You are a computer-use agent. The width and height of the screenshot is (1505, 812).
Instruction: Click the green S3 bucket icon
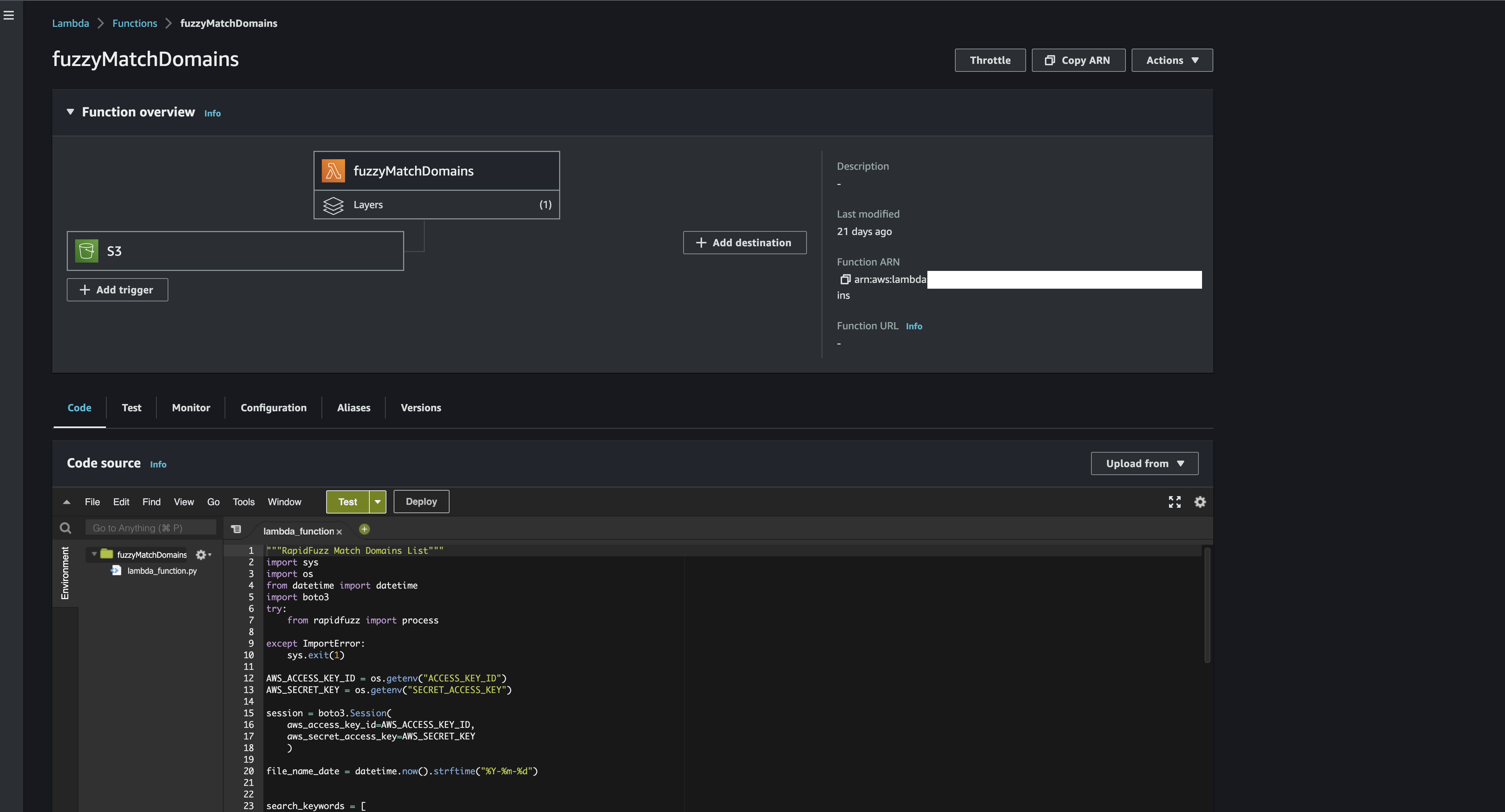pos(86,251)
